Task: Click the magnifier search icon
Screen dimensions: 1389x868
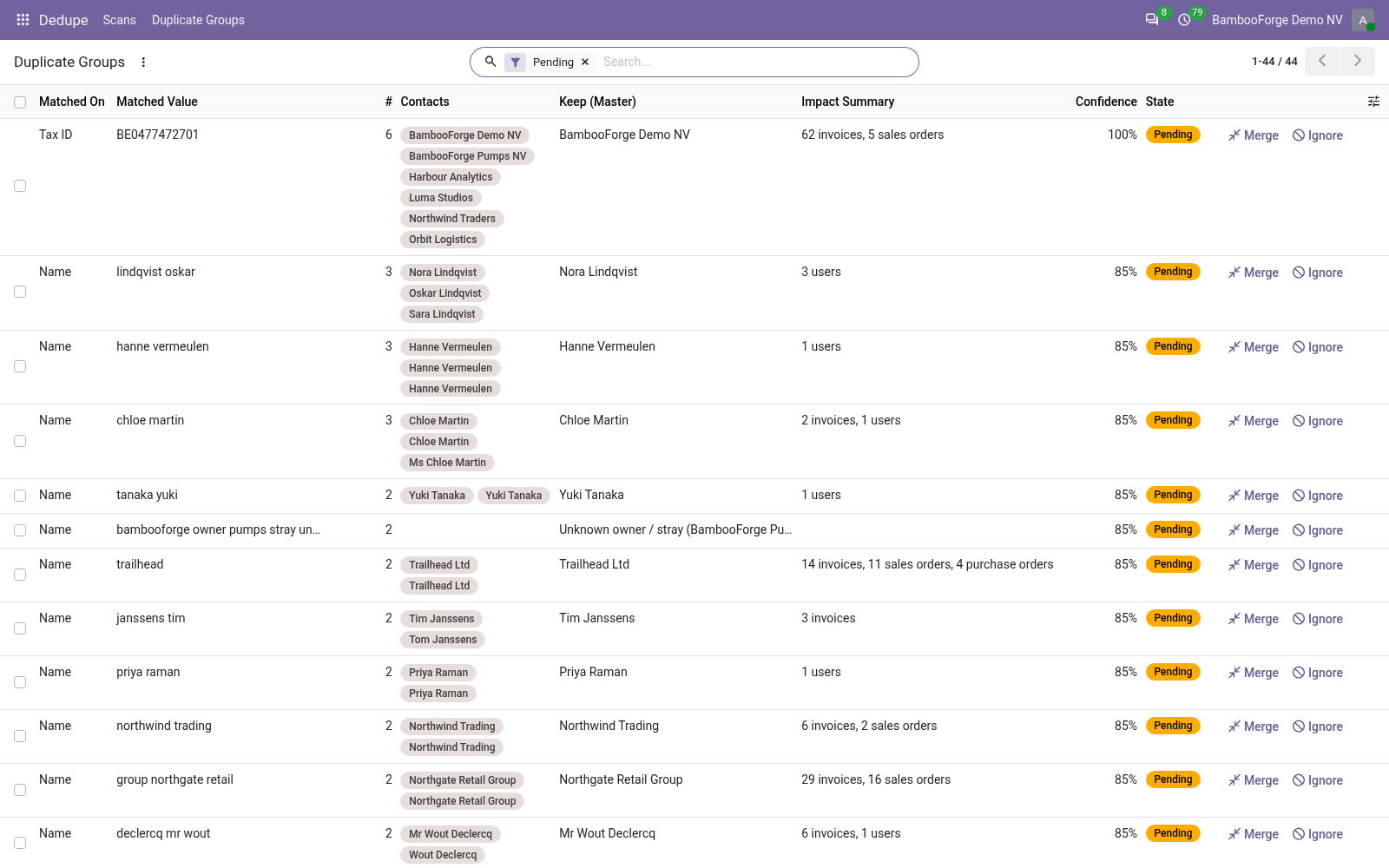Action: (490, 62)
